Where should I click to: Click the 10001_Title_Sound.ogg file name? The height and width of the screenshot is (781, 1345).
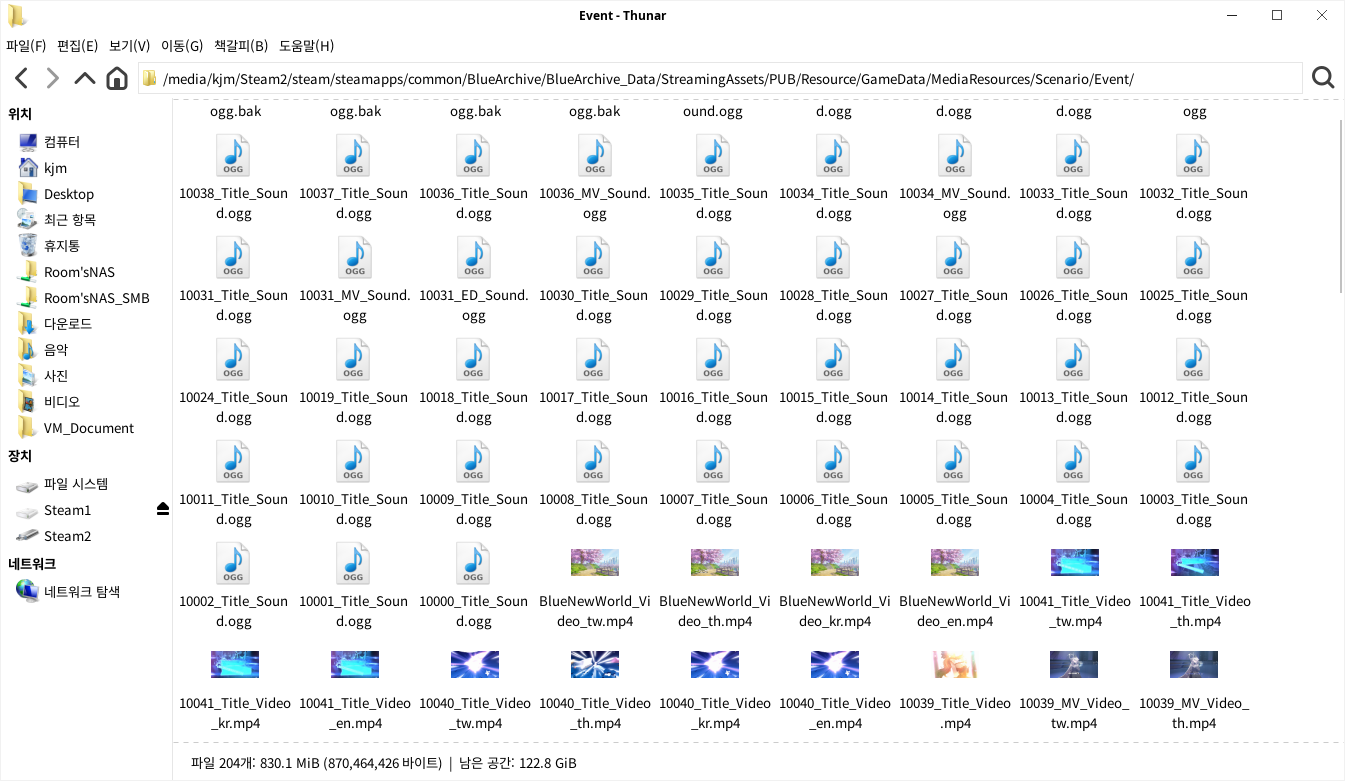(354, 611)
